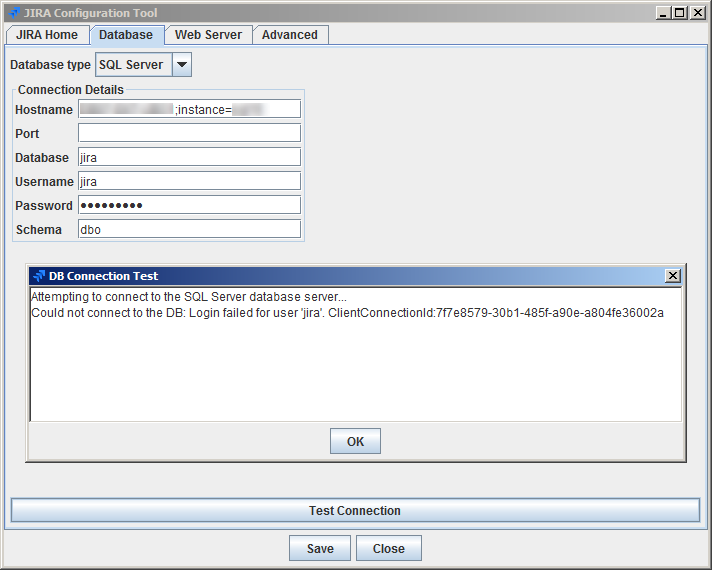The image size is (712, 570).
Task: Maximize the JIRA Configuration Tool window
Action: (679, 13)
